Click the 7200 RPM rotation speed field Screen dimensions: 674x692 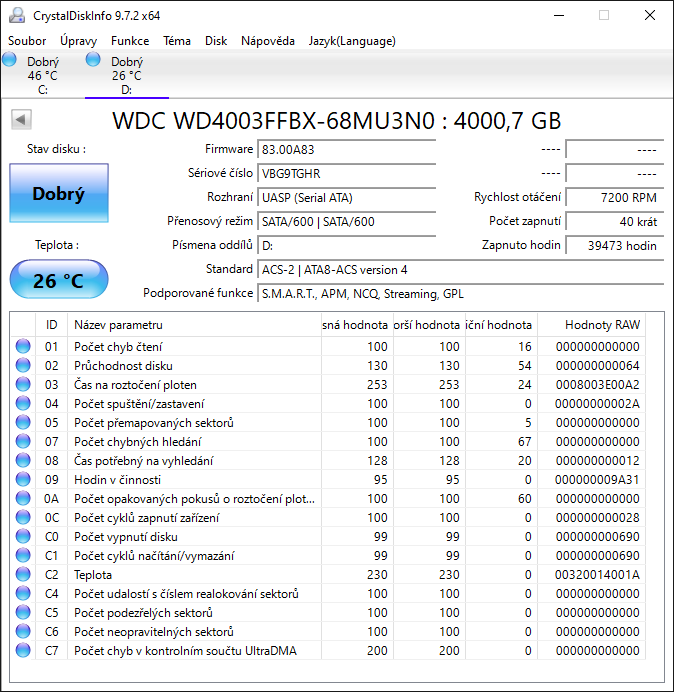(x=614, y=197)
